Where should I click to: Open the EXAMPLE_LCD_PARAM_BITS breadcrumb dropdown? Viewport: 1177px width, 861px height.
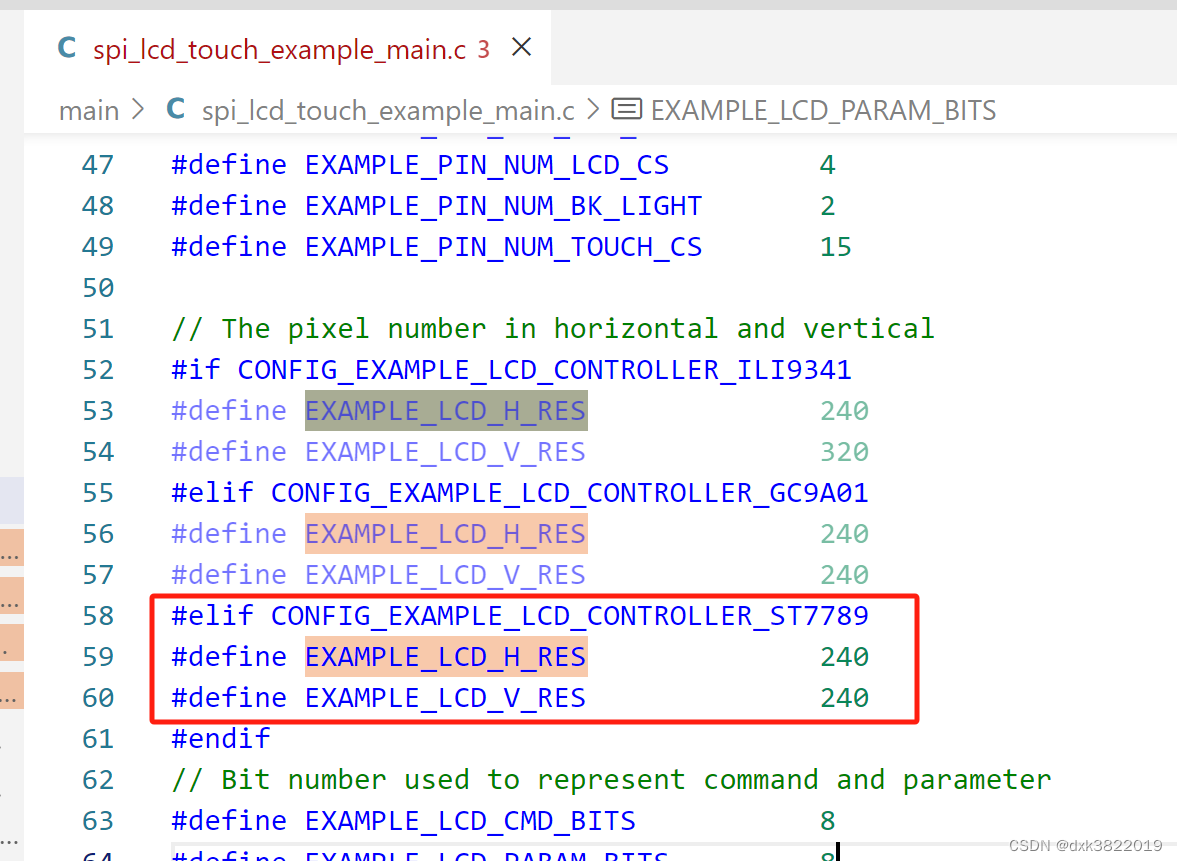tap(824, 110)
